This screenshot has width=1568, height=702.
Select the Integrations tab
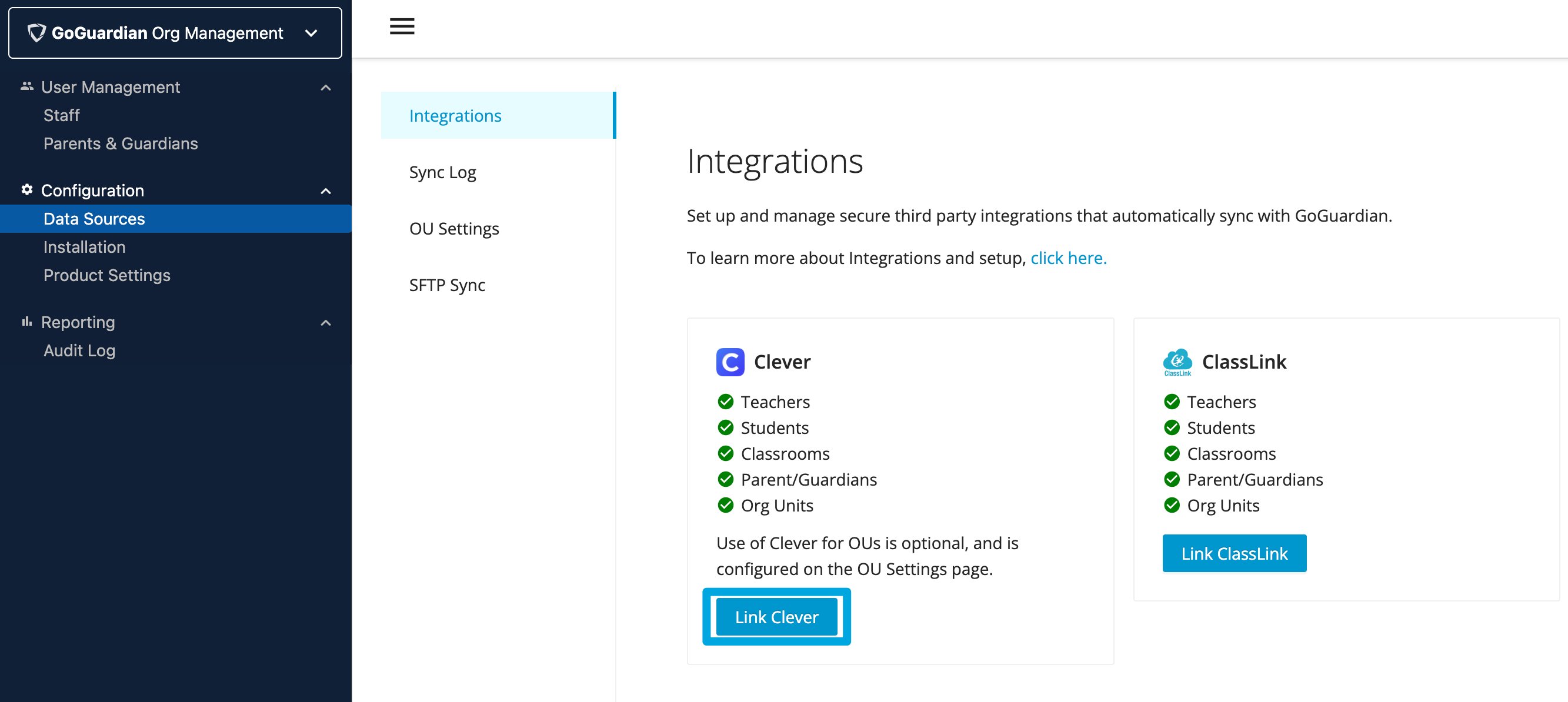click(499, 116)
